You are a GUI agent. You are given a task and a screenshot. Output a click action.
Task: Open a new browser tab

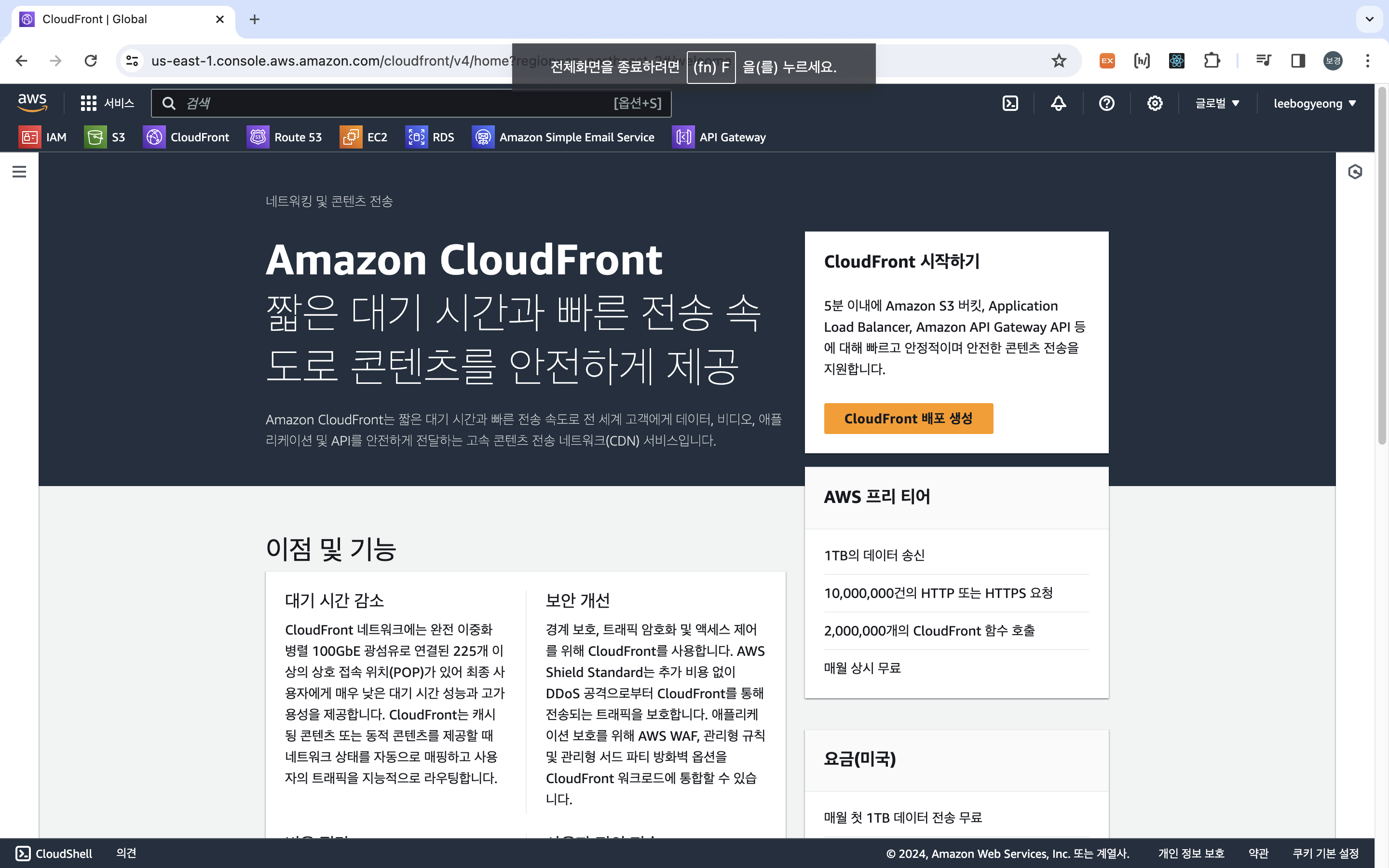point(255,19)
